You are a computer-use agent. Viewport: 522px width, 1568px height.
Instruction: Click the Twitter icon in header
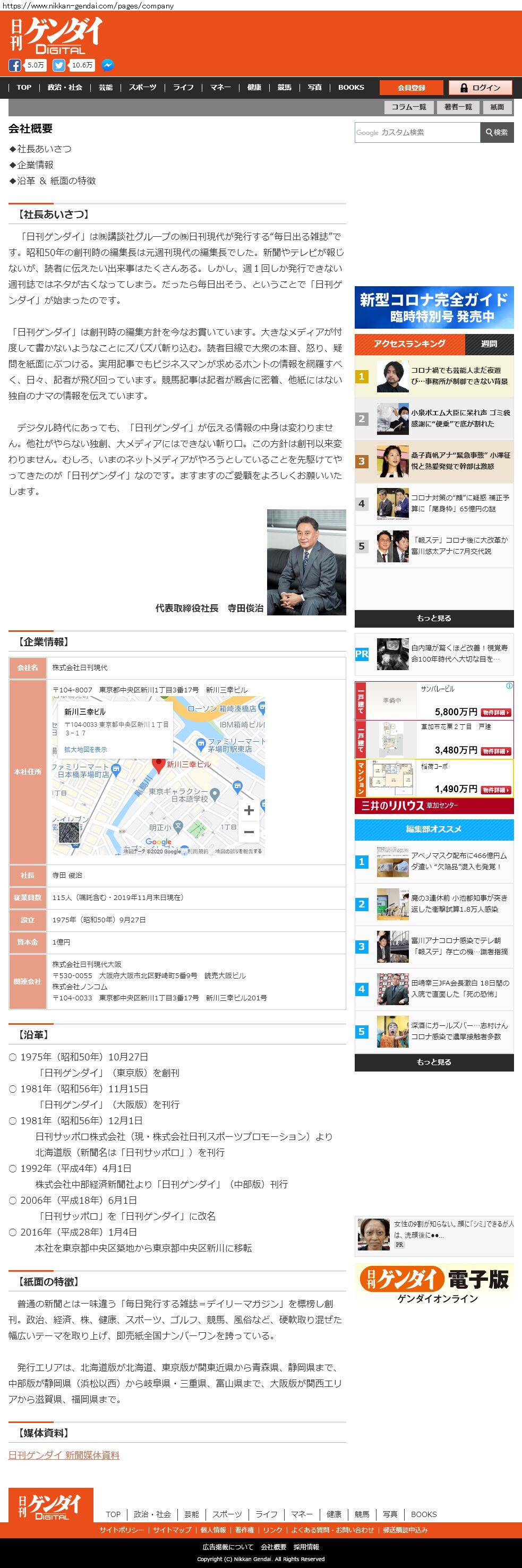click(58, 65)
